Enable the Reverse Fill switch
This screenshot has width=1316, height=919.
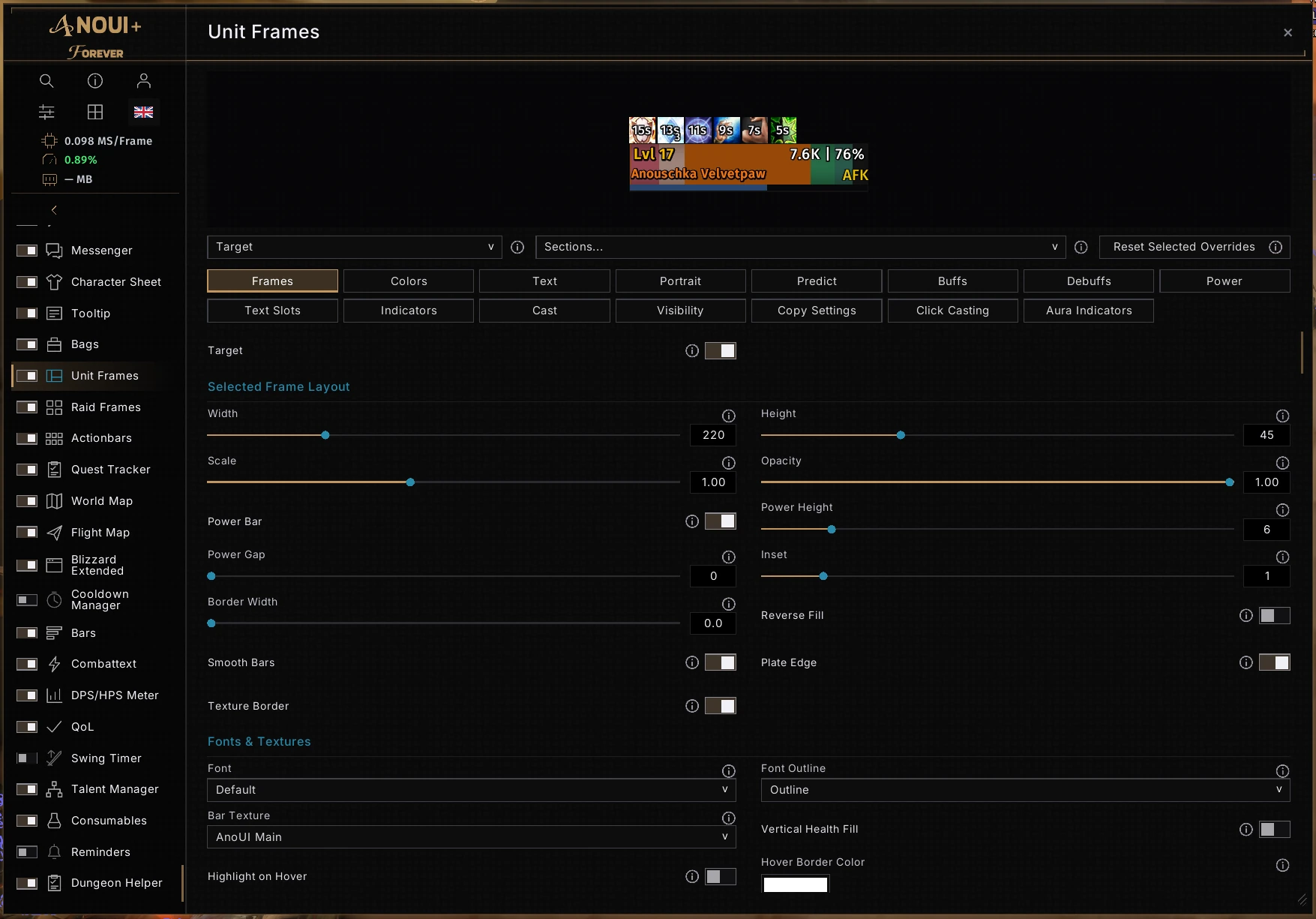pos(1274,615)
